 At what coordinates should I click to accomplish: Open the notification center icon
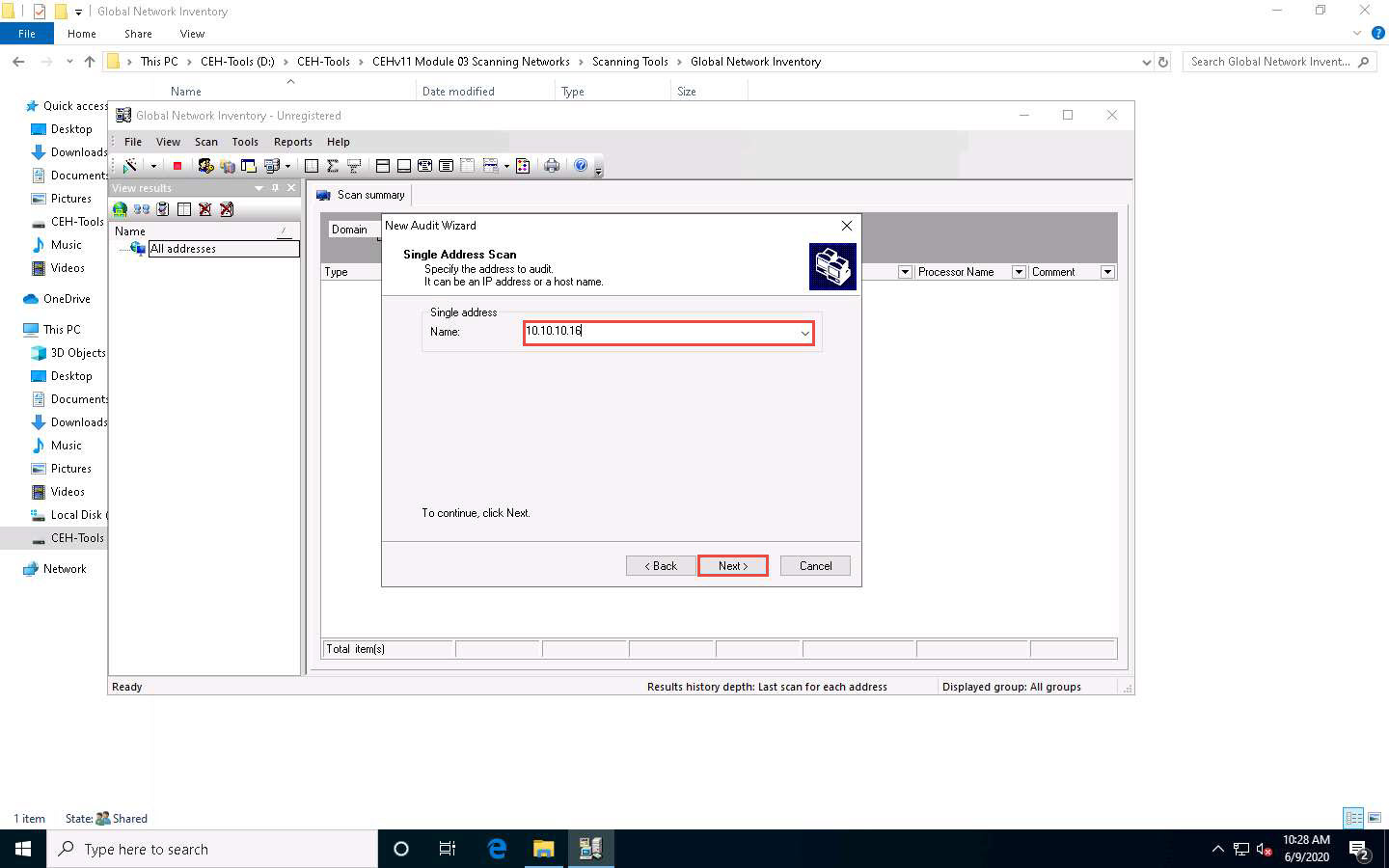tap(1359, 850)
